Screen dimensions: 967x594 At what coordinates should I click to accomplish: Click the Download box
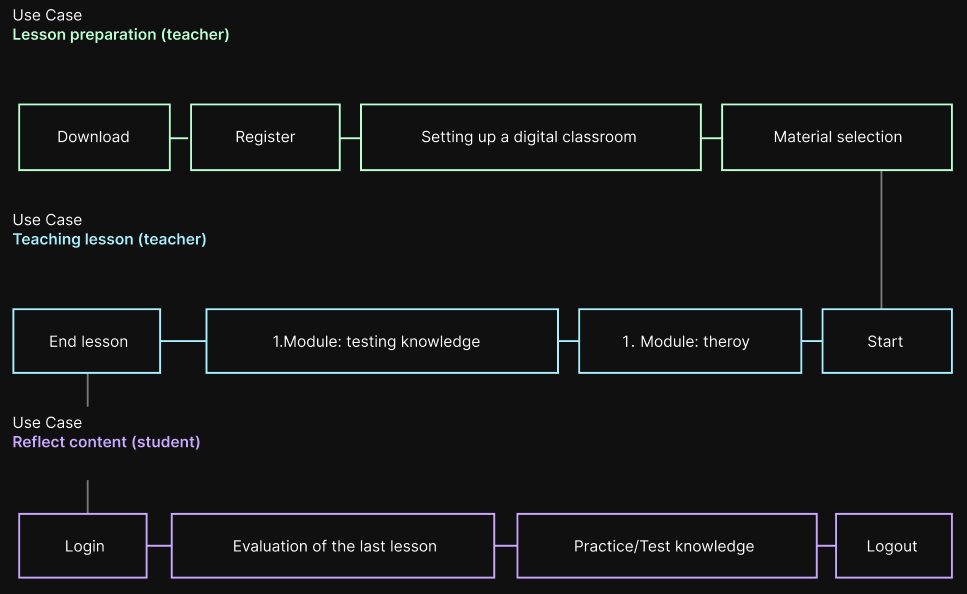click(94, 137)
